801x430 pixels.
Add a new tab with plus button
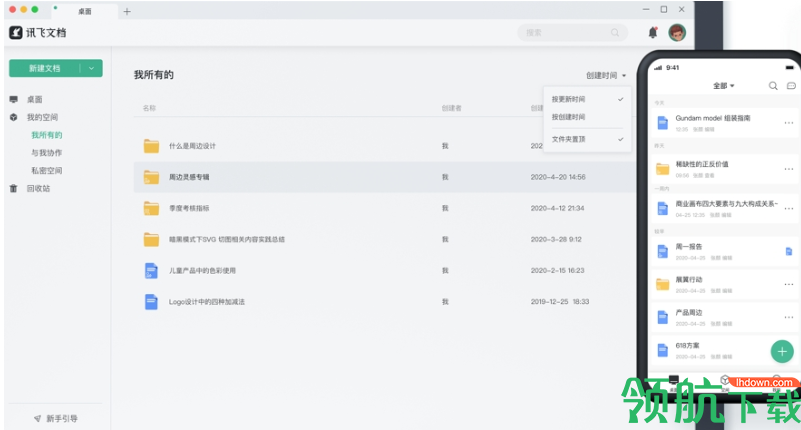pos(127,11)
